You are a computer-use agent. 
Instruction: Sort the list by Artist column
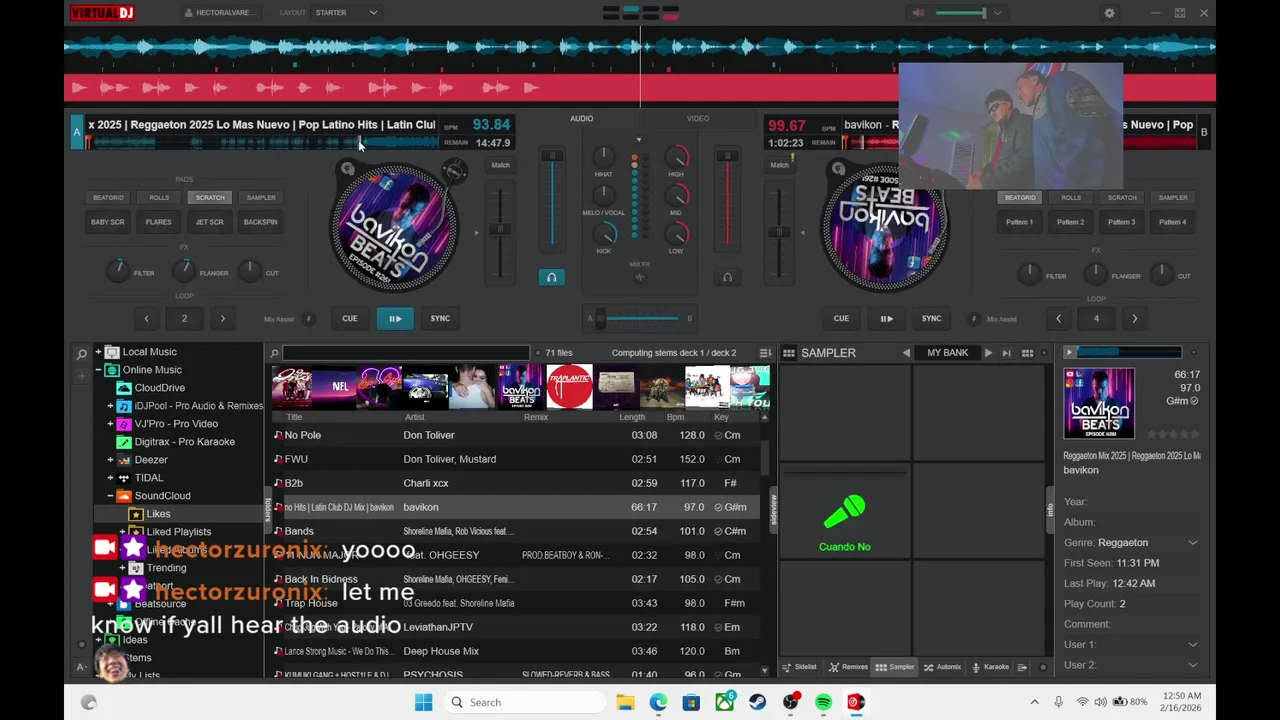coord(414,417)
